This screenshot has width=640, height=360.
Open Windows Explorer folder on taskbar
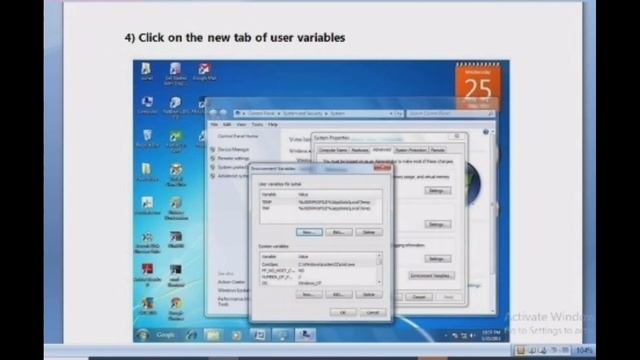pyautogui.click(x=213, y=336)
